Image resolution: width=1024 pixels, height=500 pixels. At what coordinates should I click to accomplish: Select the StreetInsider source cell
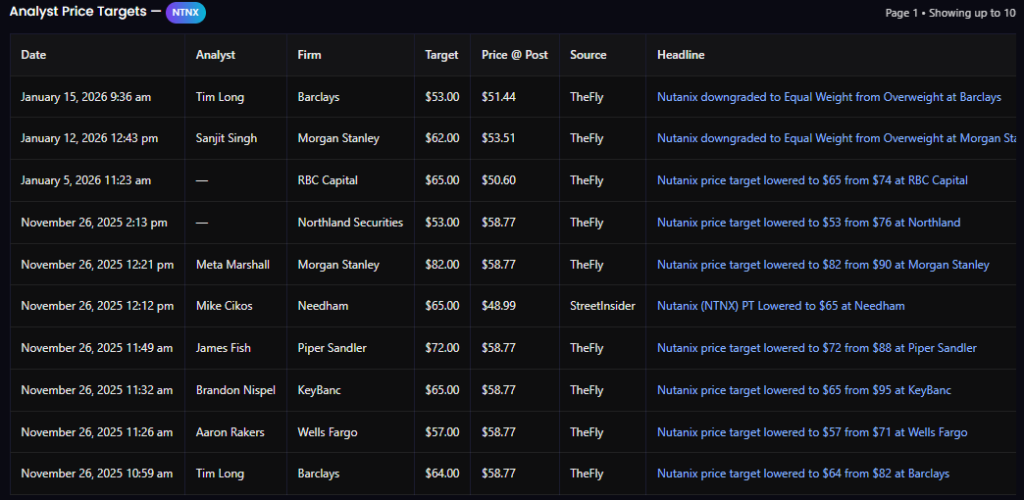(602, 306)
